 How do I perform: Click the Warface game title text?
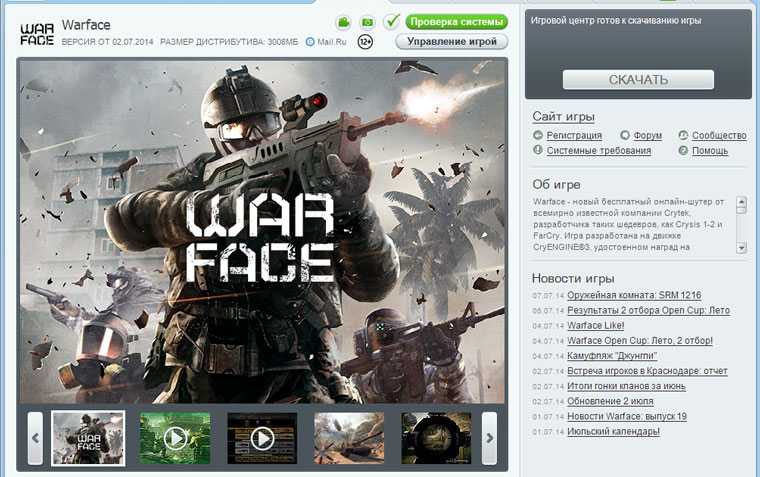[x=86, y=25]
